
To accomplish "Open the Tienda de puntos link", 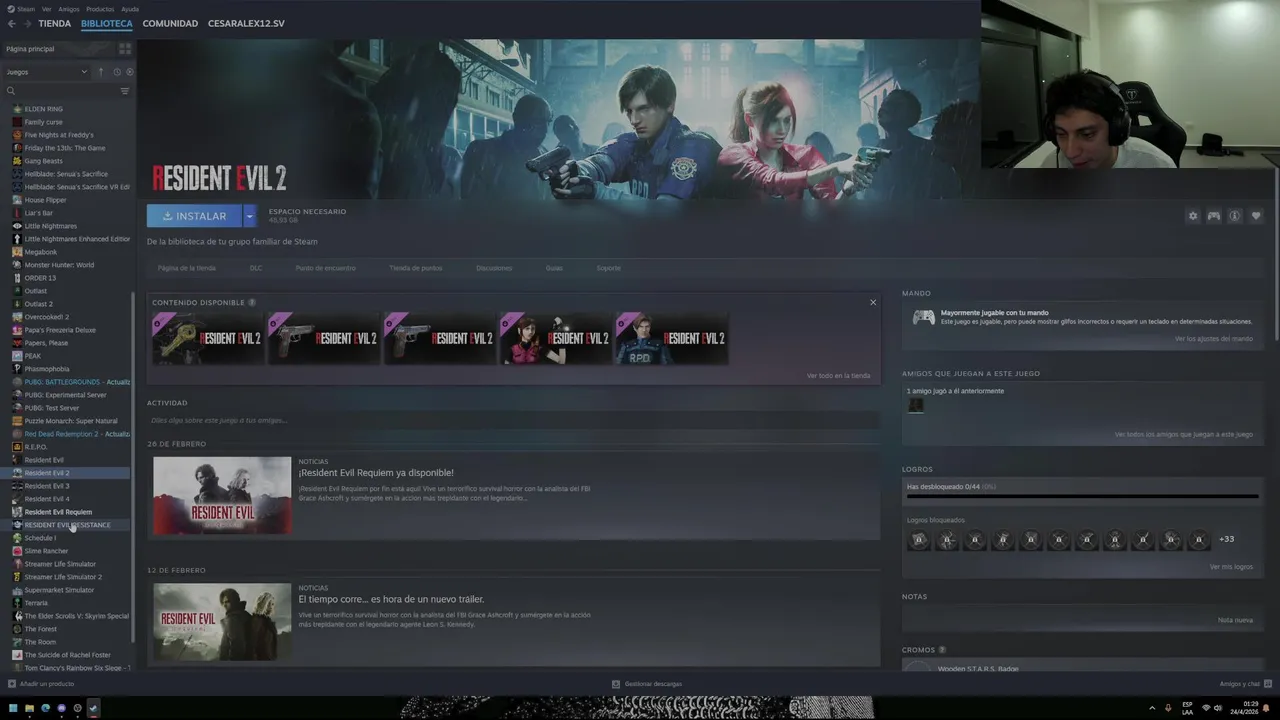I will coord(416,268).
